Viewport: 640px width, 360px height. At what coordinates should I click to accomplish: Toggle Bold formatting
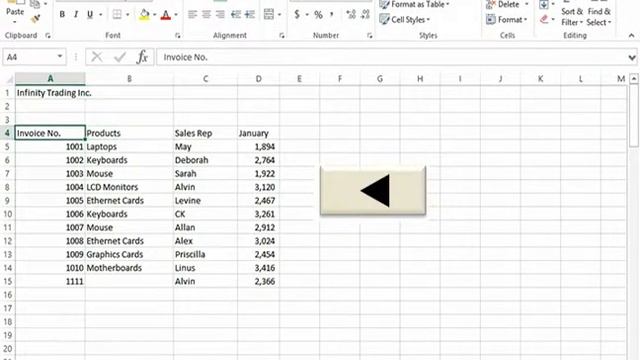pos(62,15)
